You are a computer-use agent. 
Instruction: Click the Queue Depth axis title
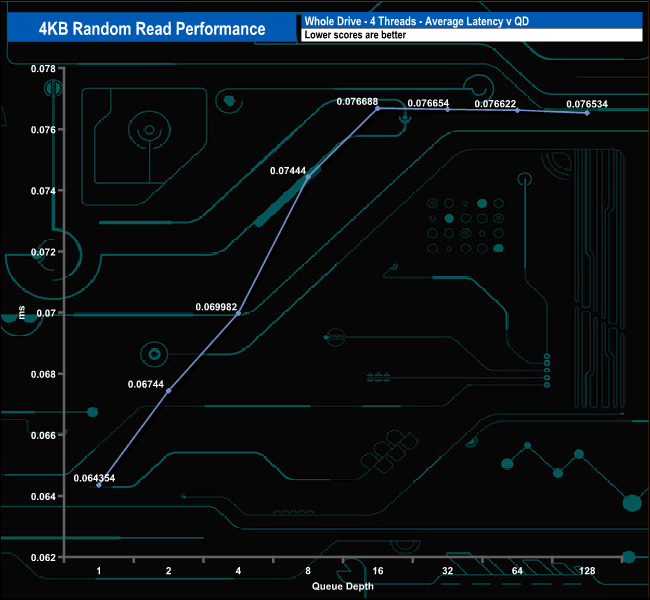(x=342, y=586)
